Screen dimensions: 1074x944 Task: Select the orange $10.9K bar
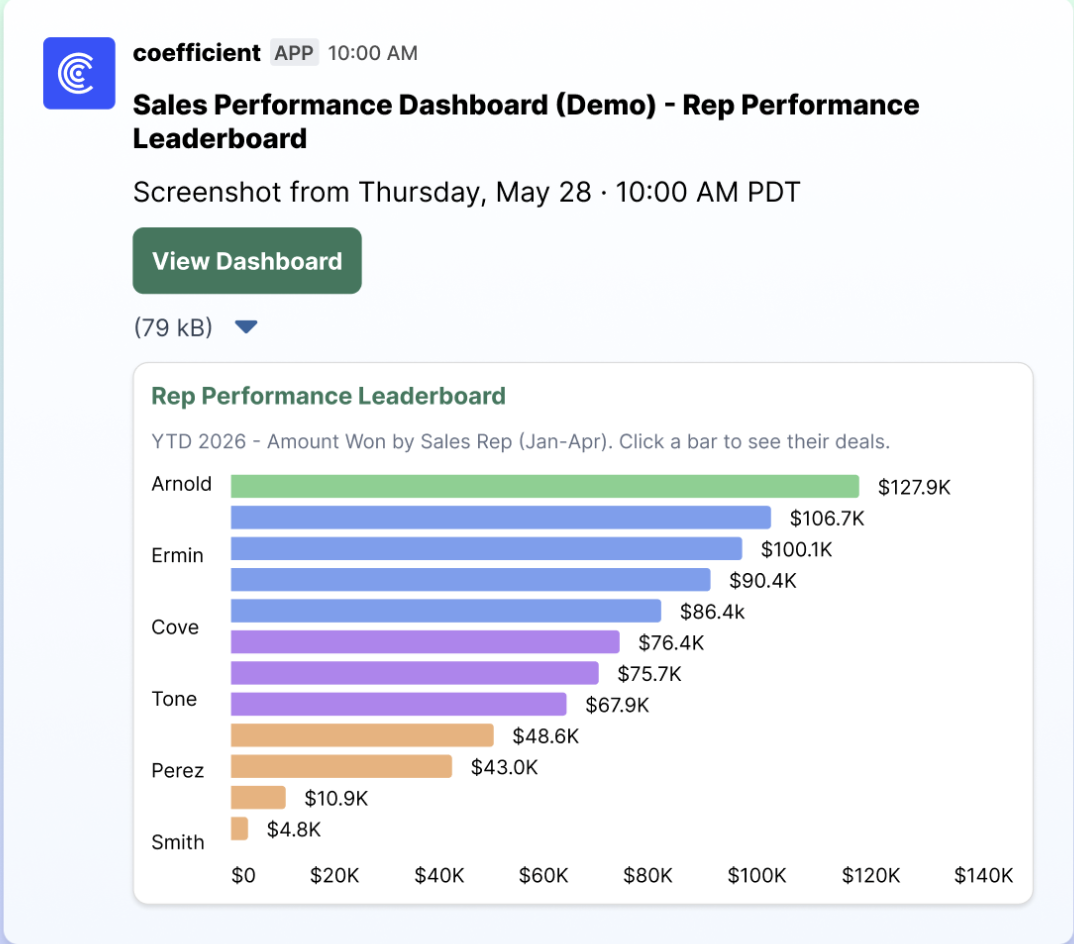tap(258, 797)
